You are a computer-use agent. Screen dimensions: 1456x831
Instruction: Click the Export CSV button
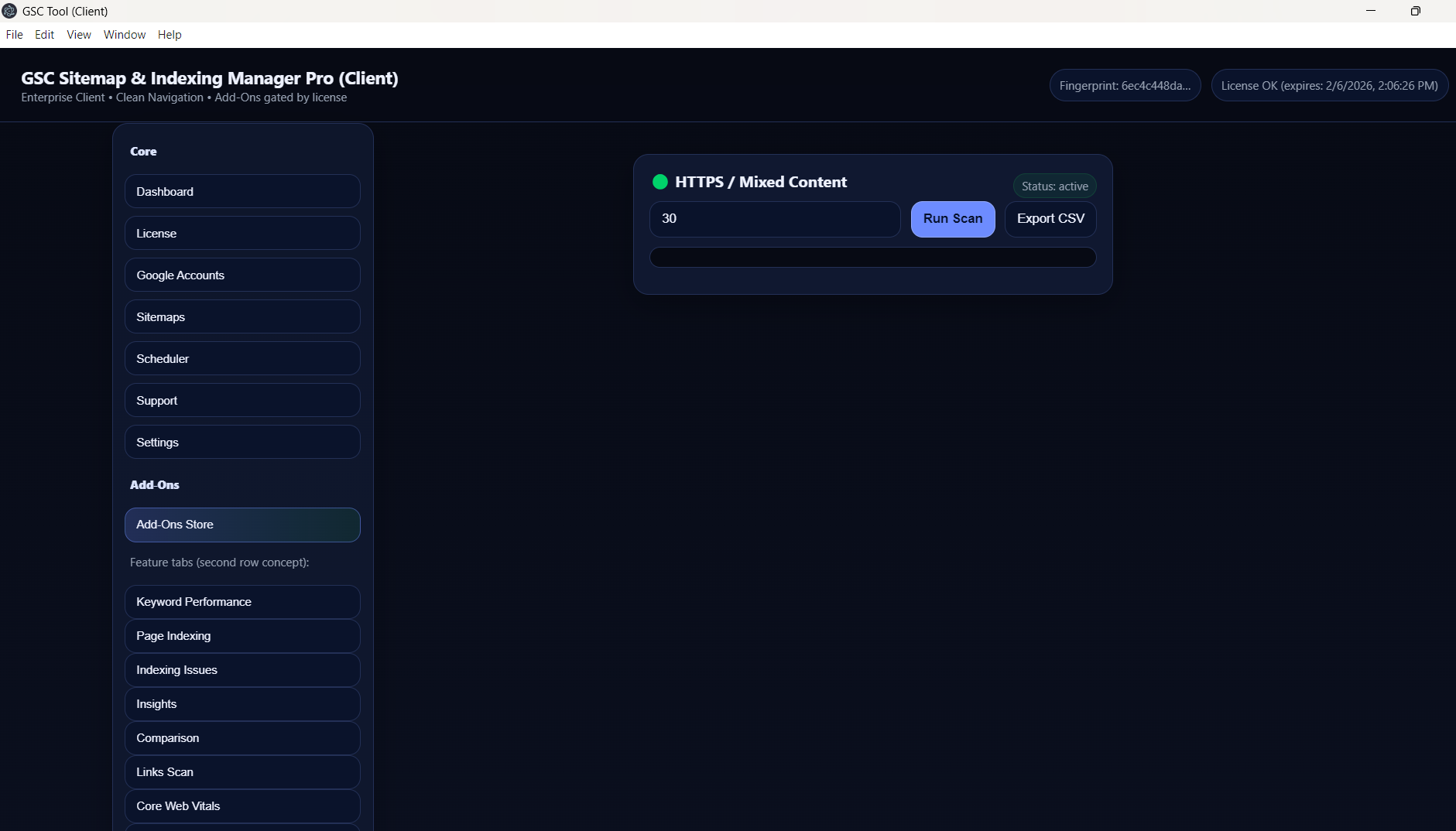1050,219
